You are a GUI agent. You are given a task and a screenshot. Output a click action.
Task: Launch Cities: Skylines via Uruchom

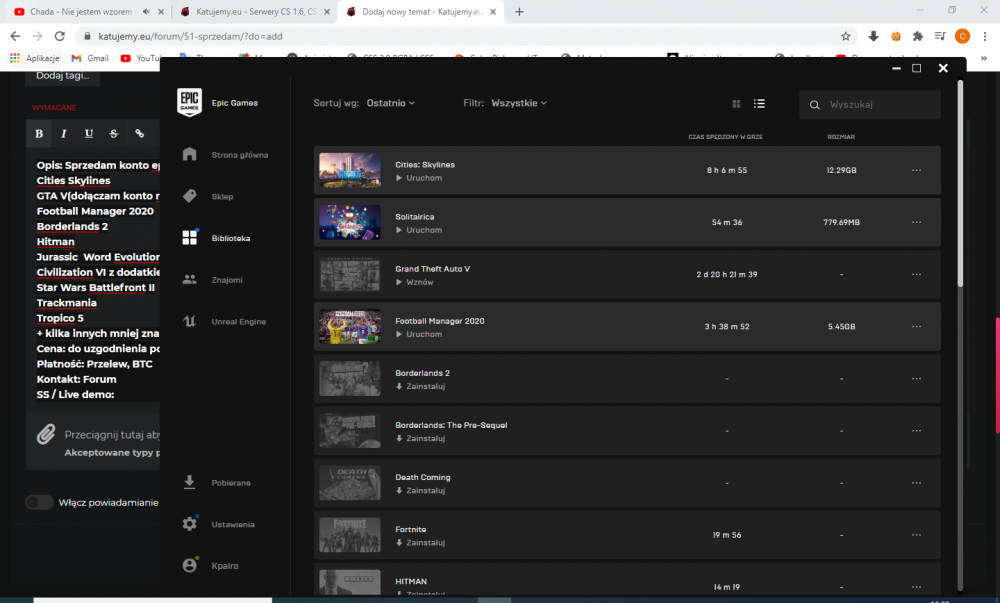tap(419, 178)
